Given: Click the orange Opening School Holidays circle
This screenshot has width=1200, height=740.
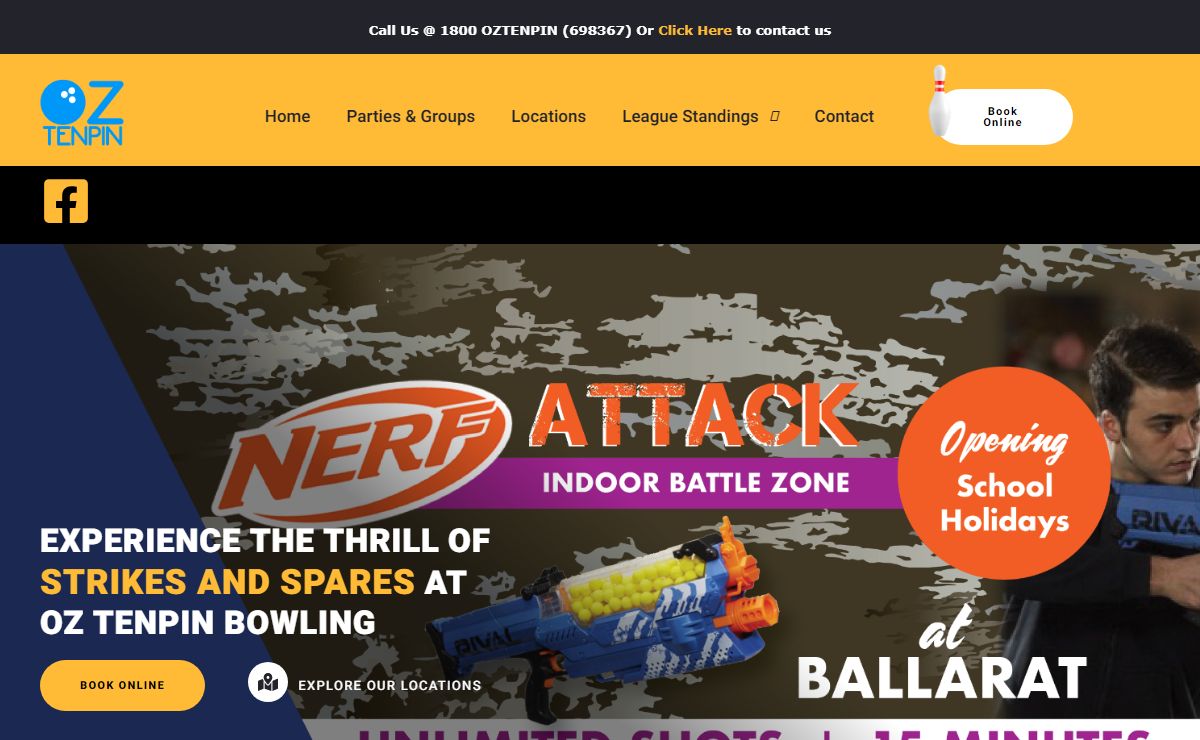Looking at the screenshot, I should pos(1003,473).
